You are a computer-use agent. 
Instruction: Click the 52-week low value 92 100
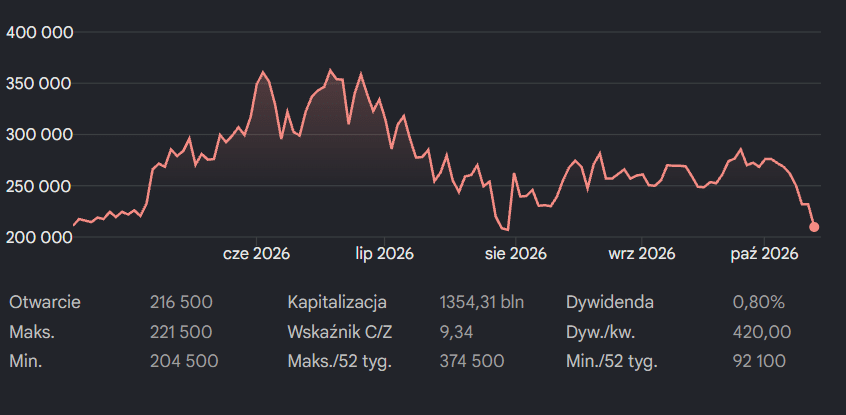tap(759, 361)
